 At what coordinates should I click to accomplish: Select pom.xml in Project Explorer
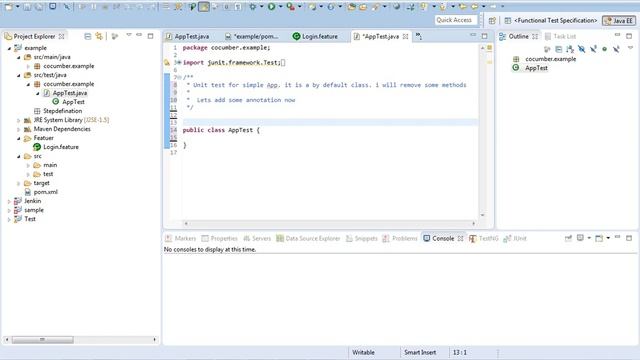tap(45, 192)
